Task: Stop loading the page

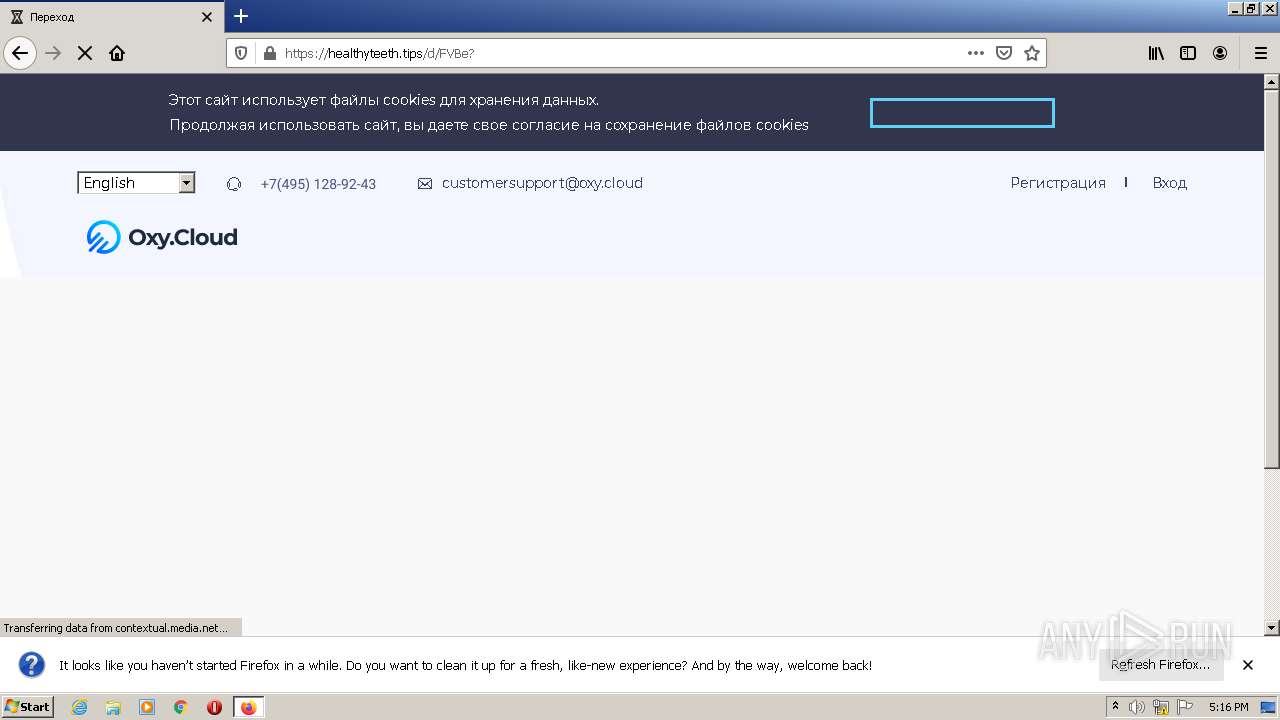Action: (85, 53)
